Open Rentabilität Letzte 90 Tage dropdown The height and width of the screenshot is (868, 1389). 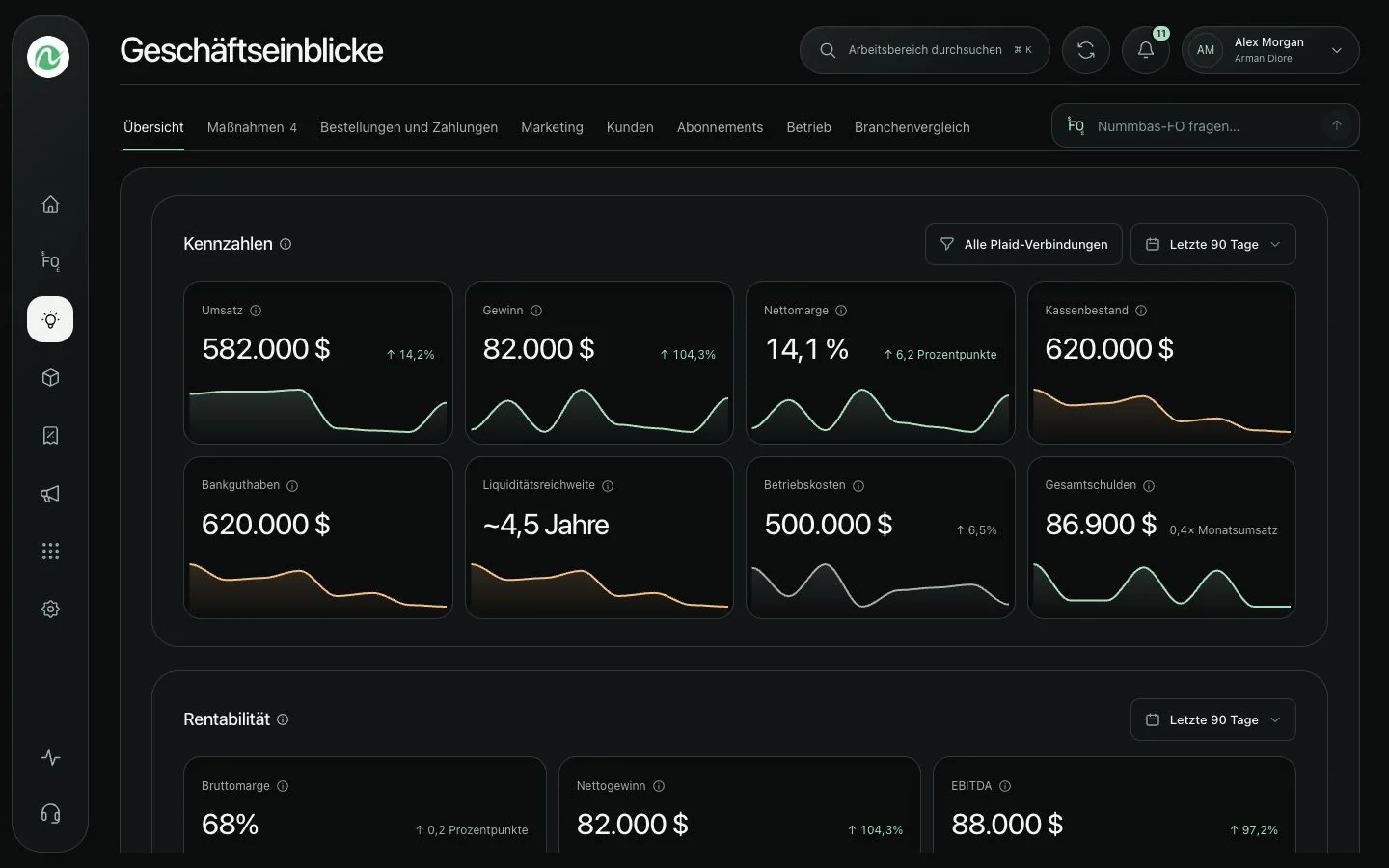click(x=1212, y=719)
